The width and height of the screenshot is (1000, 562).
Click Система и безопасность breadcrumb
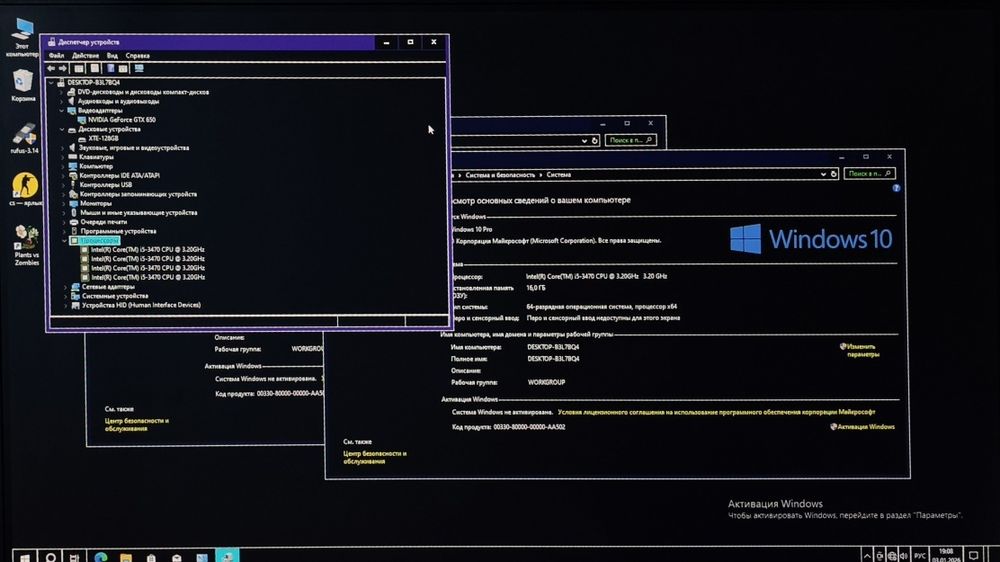click(x=500, y=175)
